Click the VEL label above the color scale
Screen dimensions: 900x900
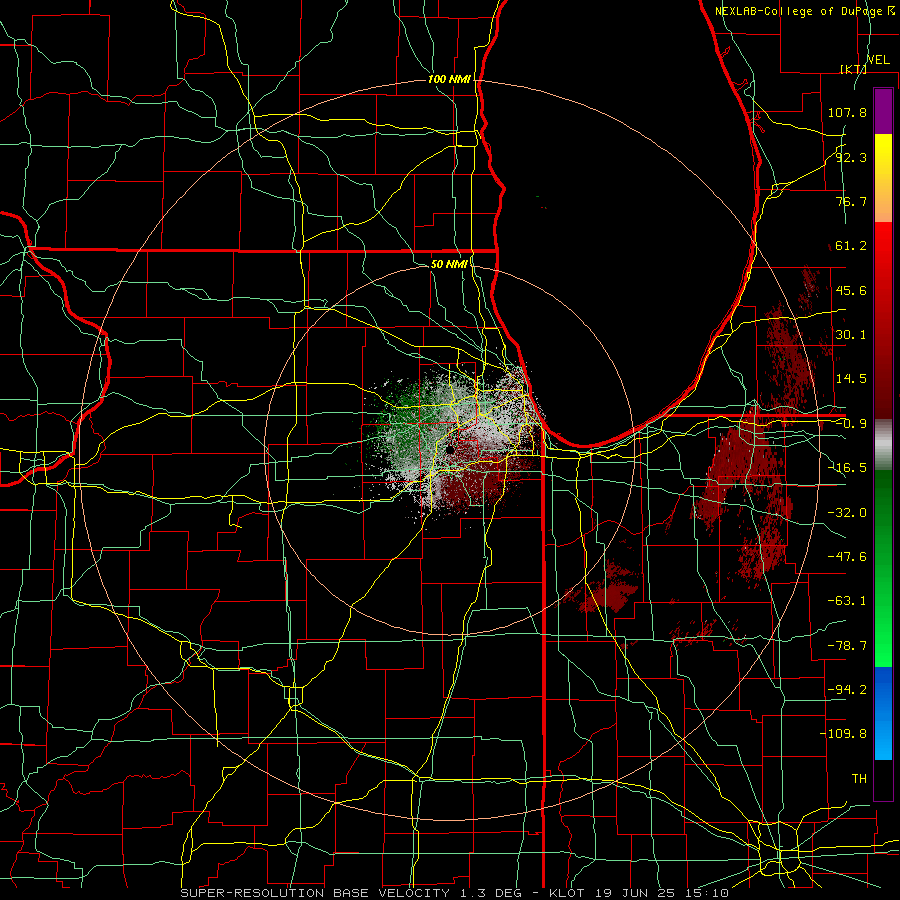point(878,60)
